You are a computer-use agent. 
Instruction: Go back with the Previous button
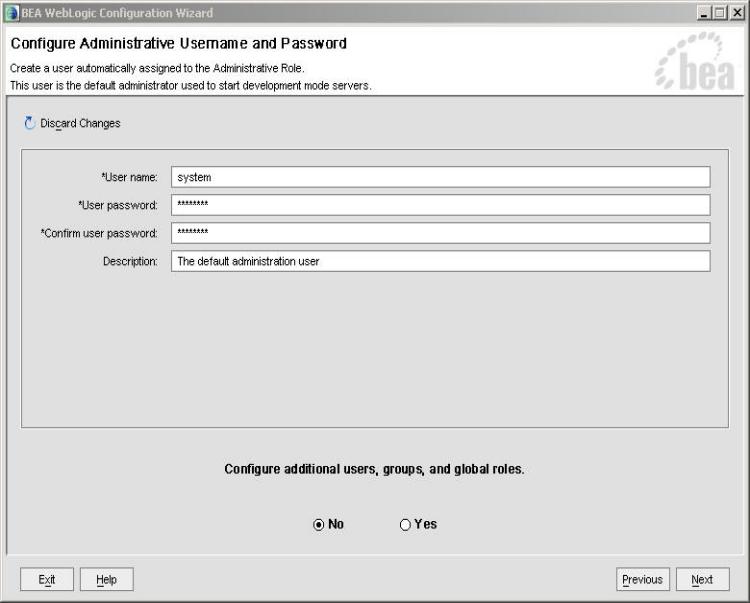tap(643, 579)
